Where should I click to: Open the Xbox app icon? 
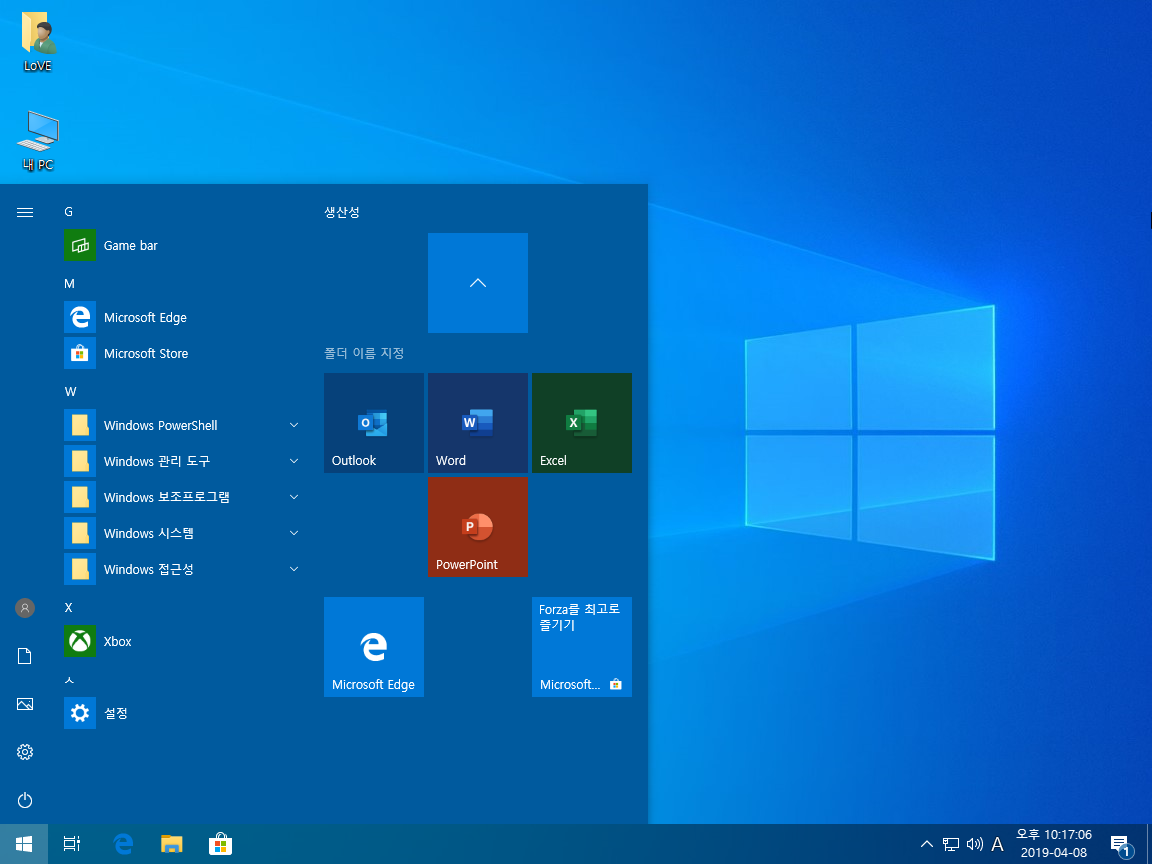click(x=79, y=641)
